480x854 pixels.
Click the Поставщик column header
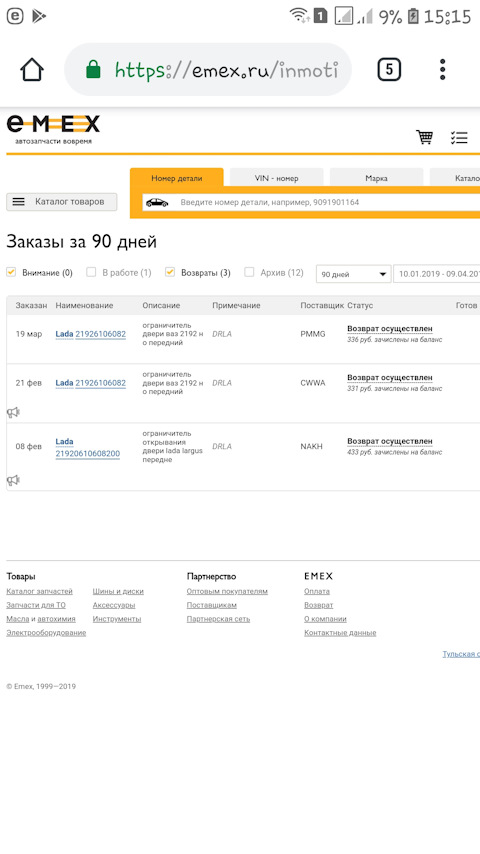322,306
